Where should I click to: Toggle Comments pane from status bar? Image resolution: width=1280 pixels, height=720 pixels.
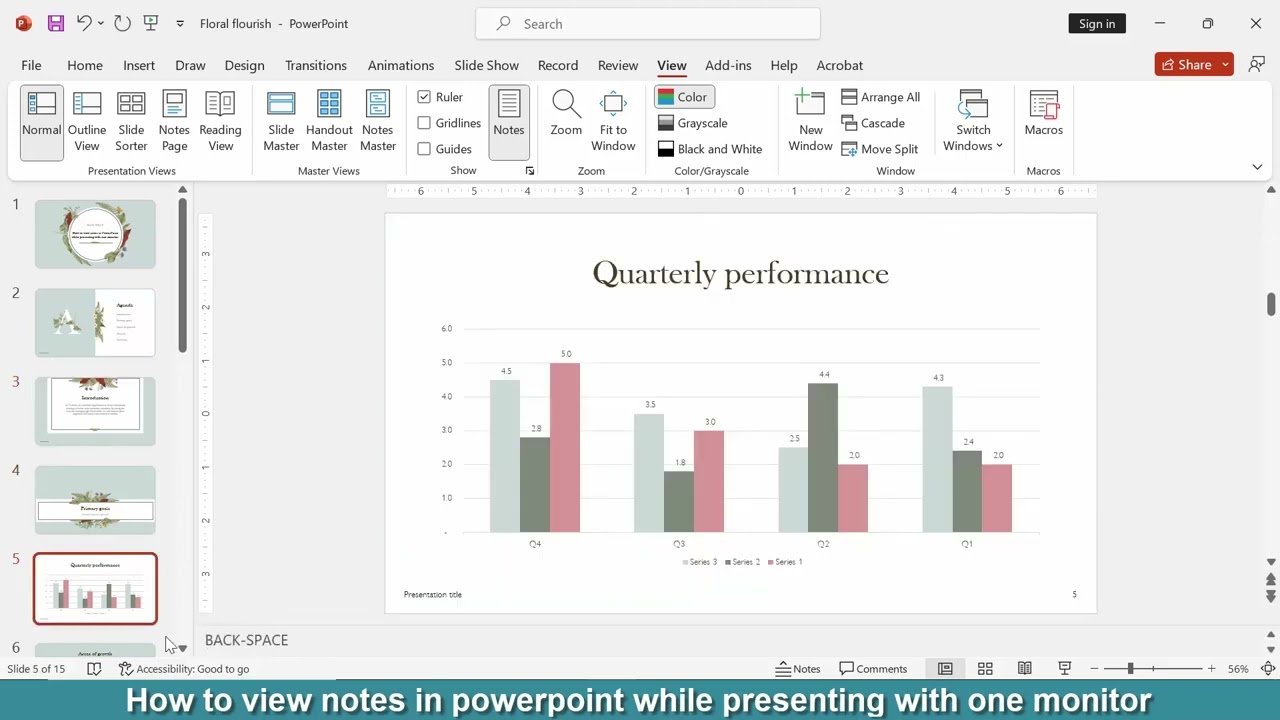[873, 668]
